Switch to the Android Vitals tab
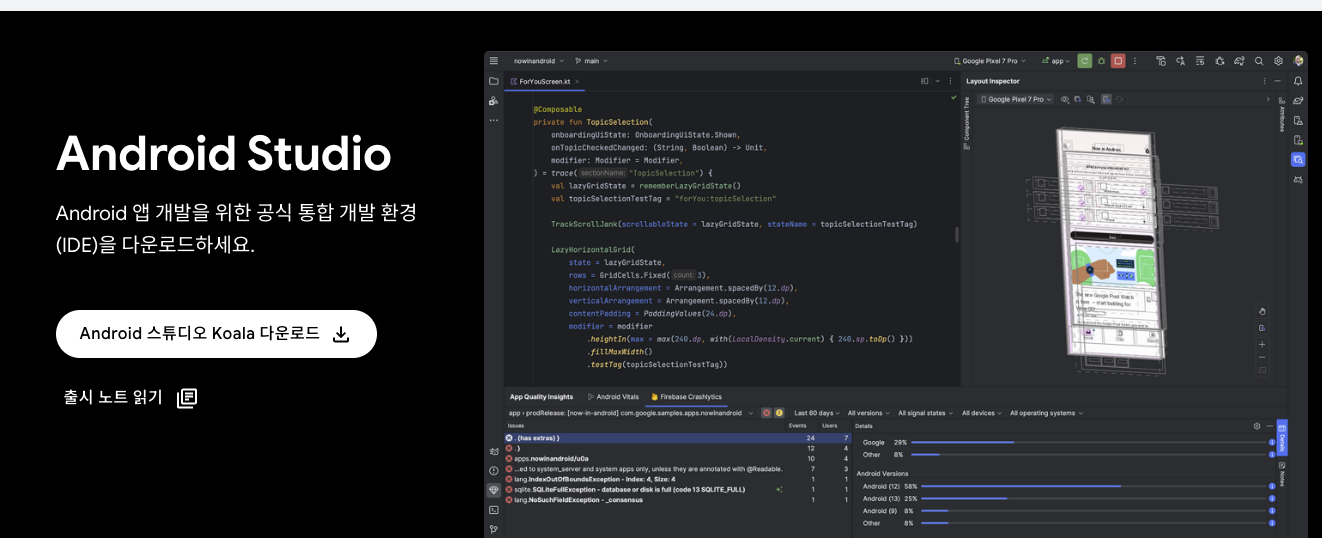 point(615,397)
